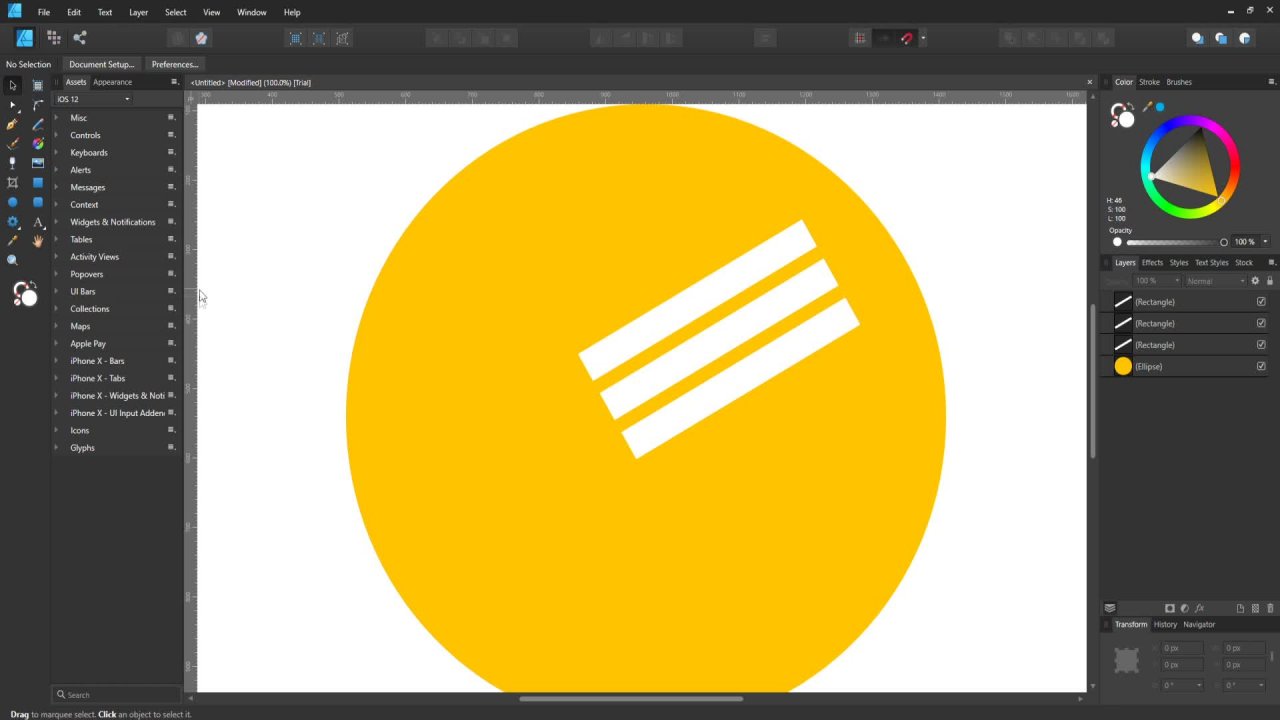Open the opacity percentage dropdown

(1265, 242)
